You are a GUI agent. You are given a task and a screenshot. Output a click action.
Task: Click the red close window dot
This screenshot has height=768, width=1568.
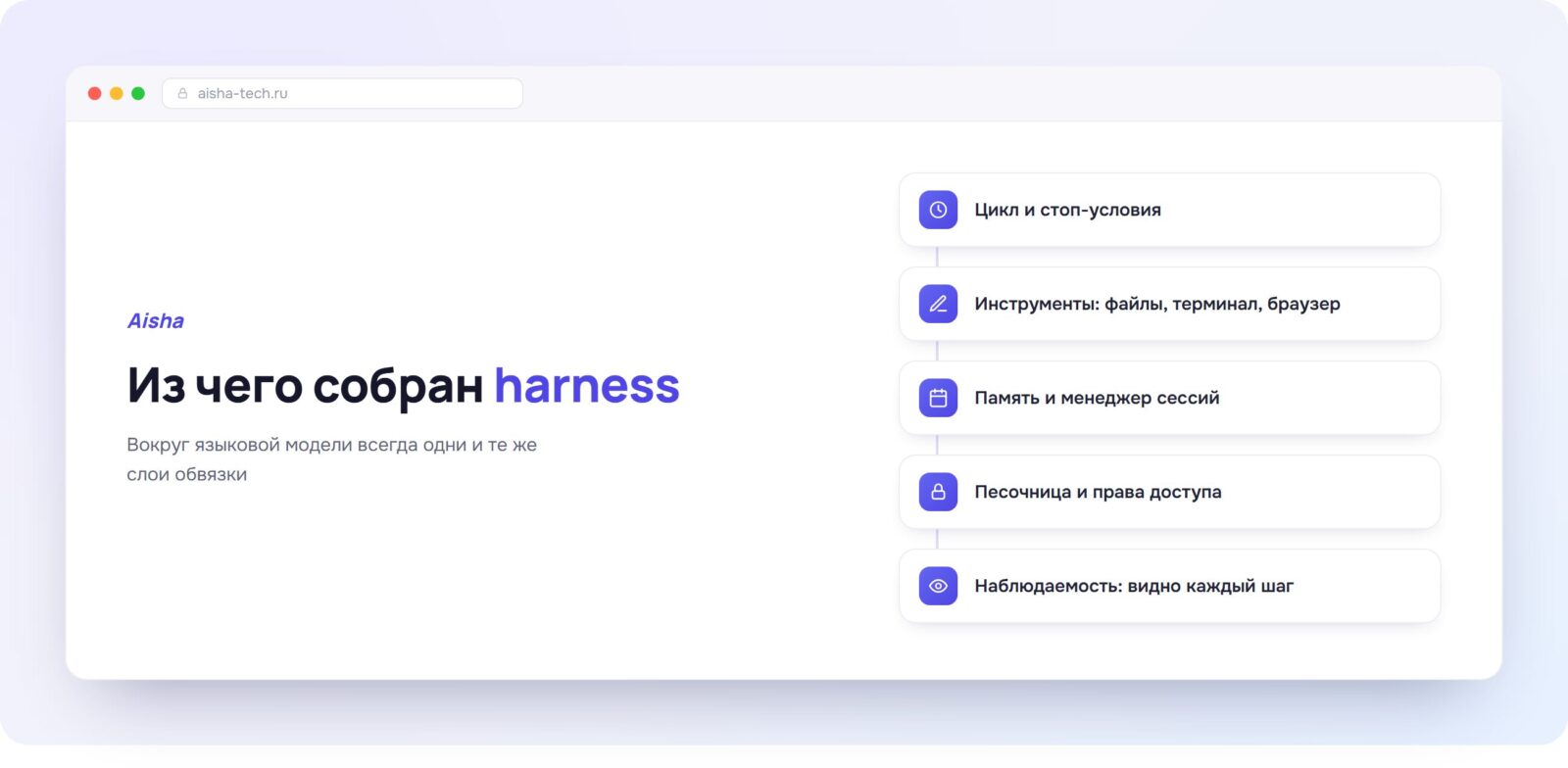point(95,93)
